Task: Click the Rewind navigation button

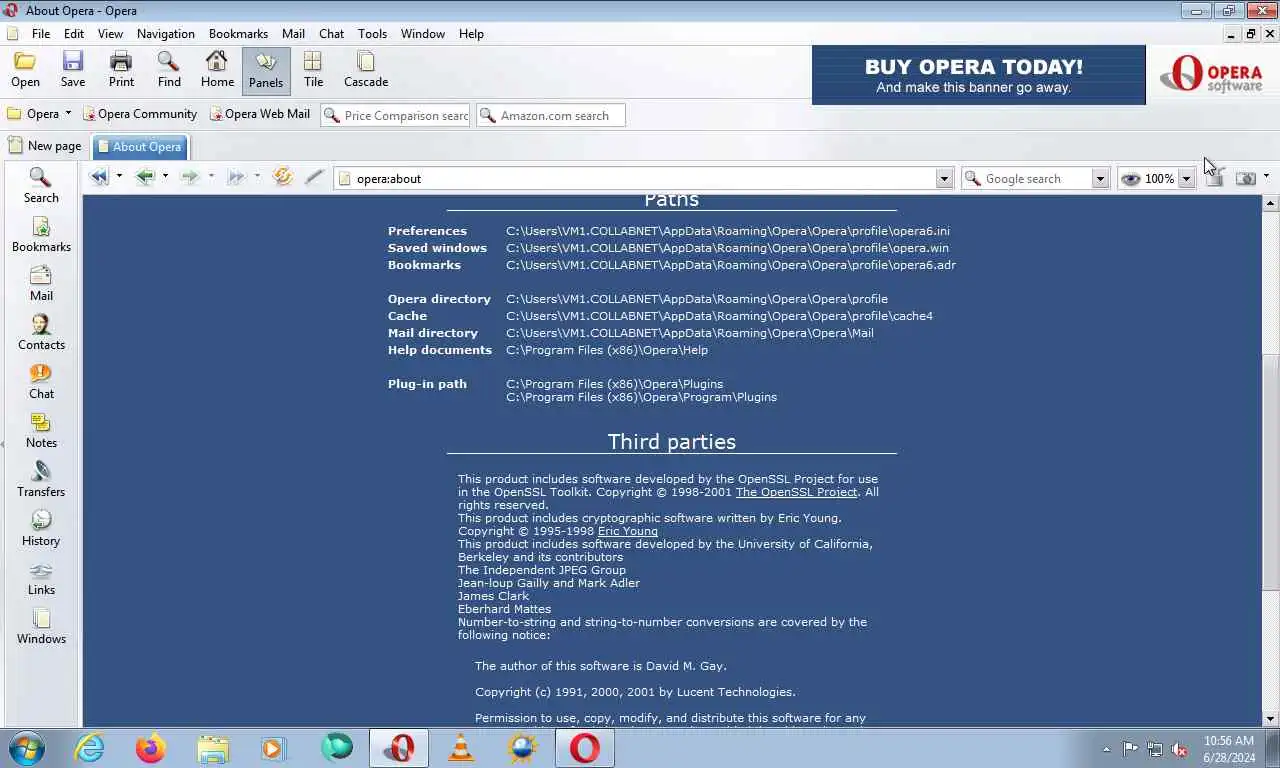Action: coord(99,177)
